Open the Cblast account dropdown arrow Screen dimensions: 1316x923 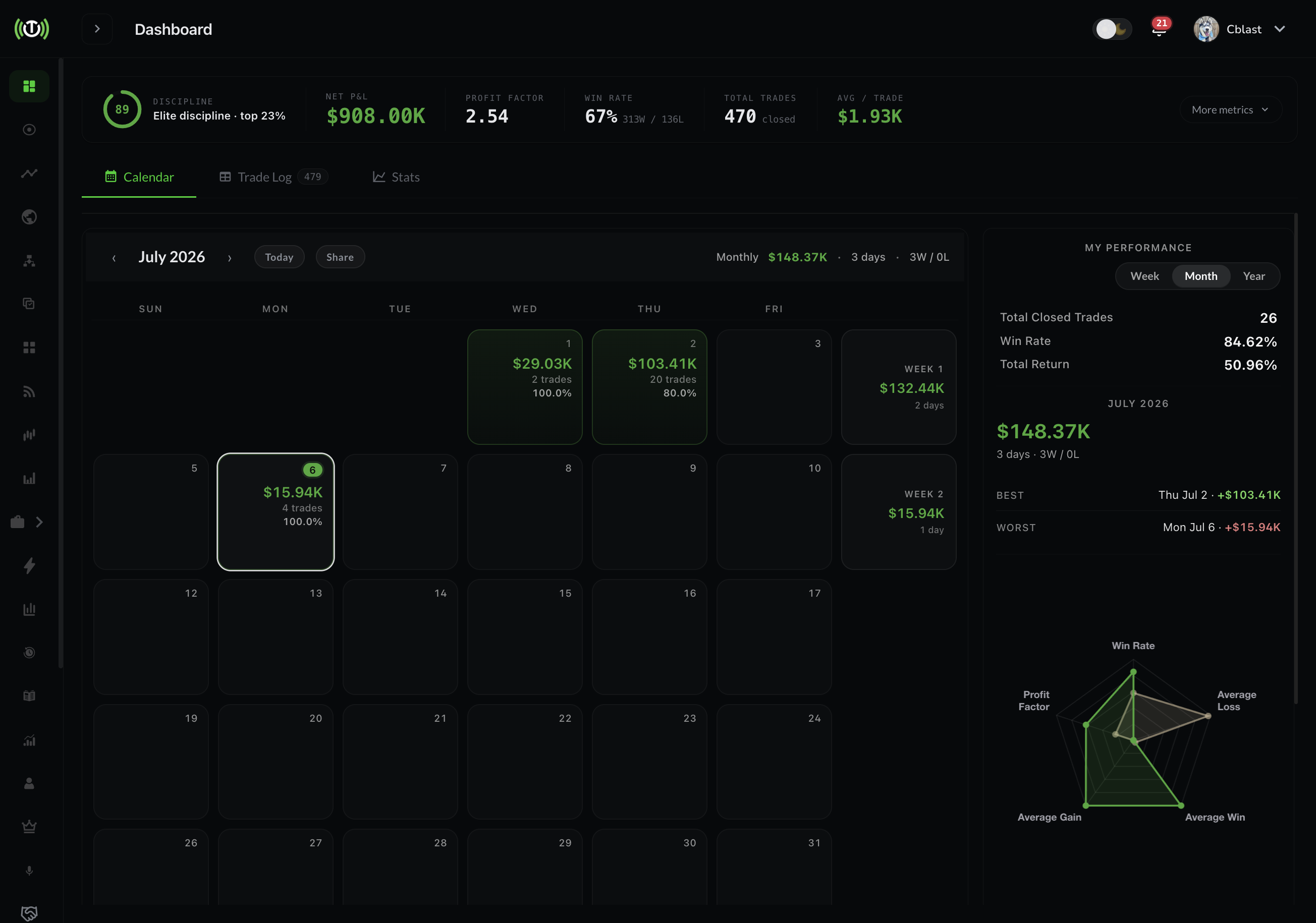coord(1280,29)
